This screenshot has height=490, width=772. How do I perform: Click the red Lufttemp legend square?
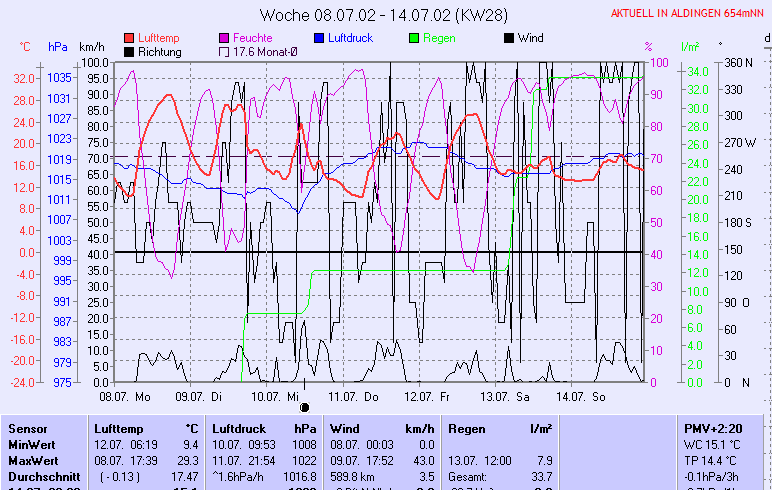point(129,38)
